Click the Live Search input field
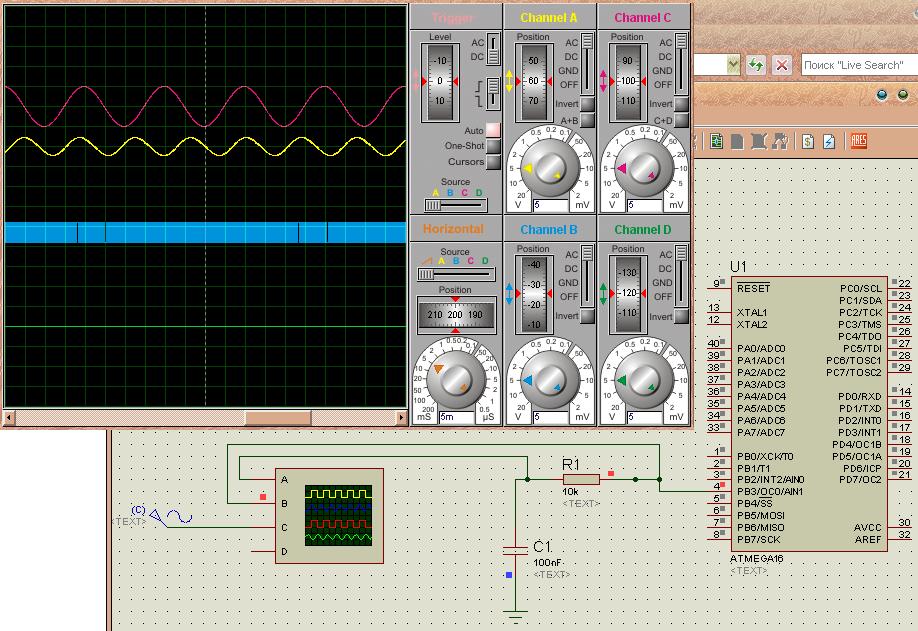This screenshot has width=918, height=631. click(852, 65)
